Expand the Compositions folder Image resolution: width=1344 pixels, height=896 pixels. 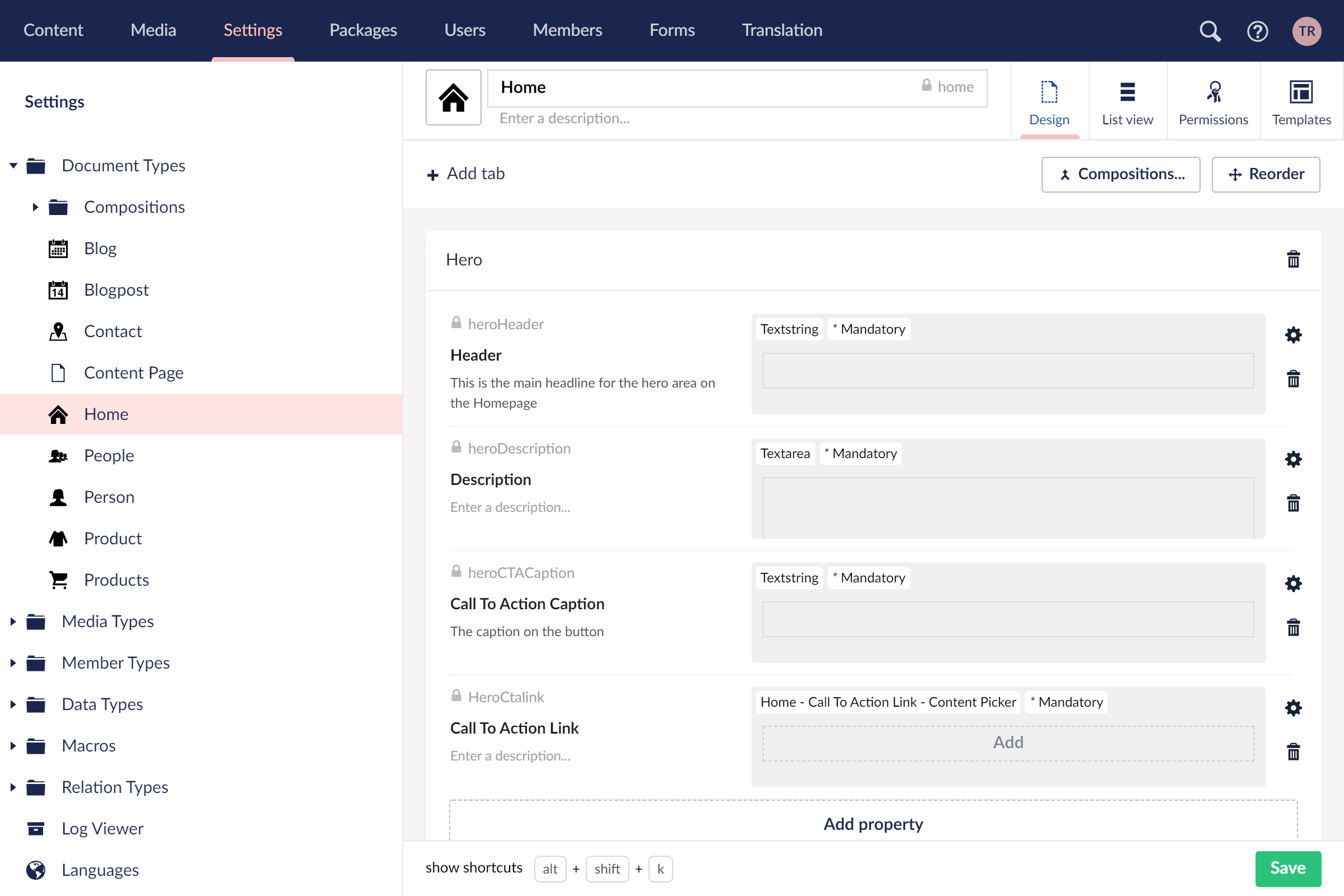point(35,207)
